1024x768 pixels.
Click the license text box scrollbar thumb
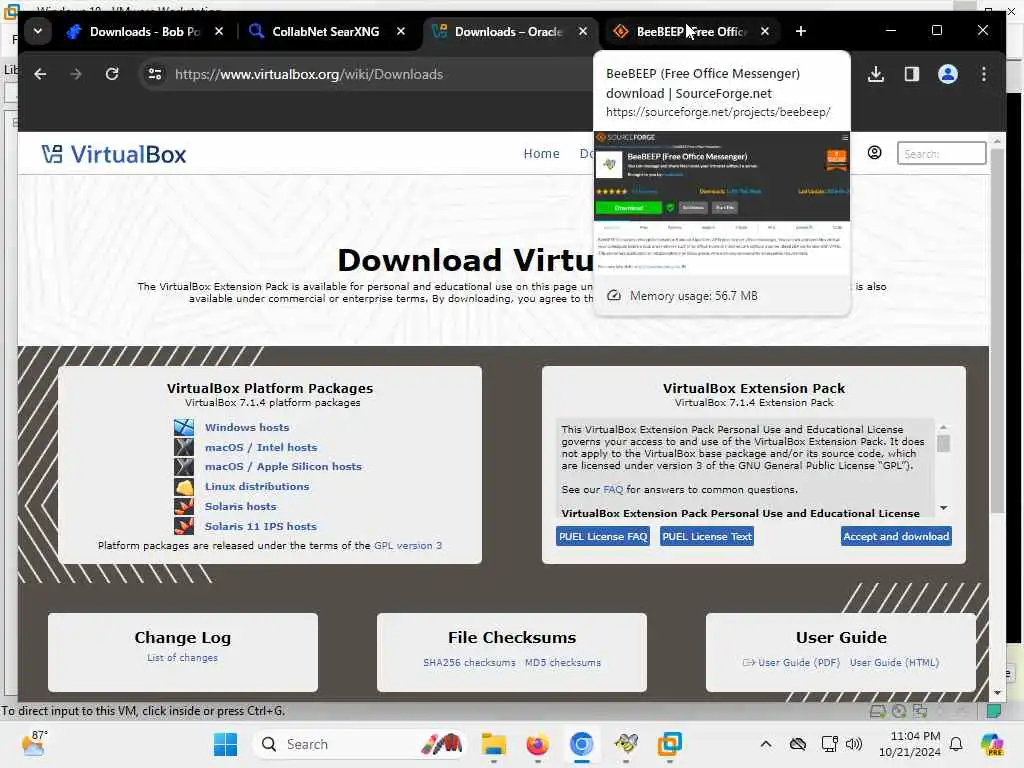943,443
